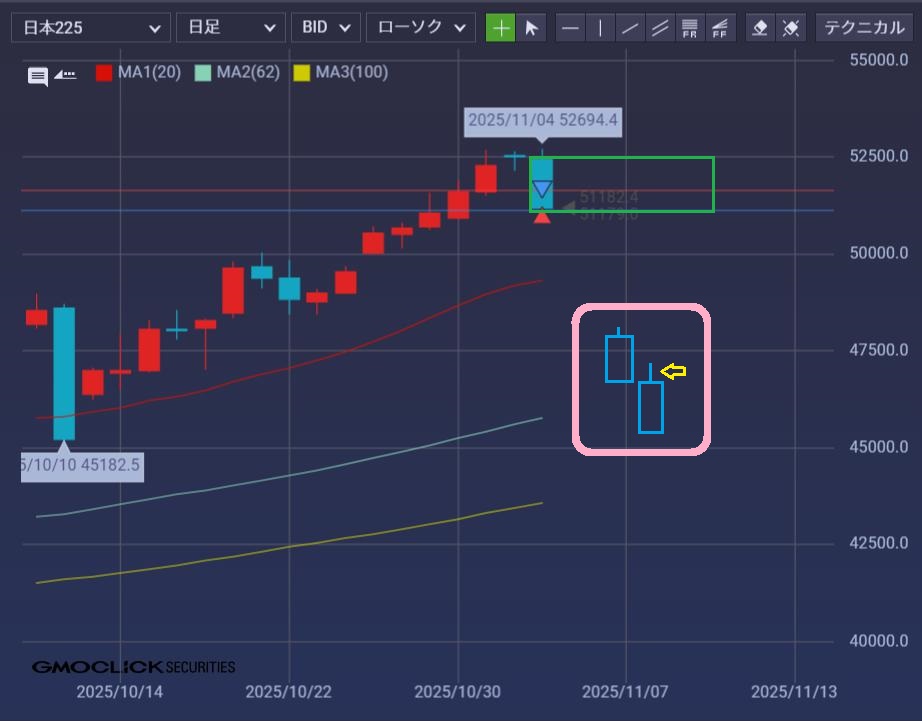Screen dimensions: 922x721
Task: Select the Fibonacci fan FF tool
Action: 719,27
